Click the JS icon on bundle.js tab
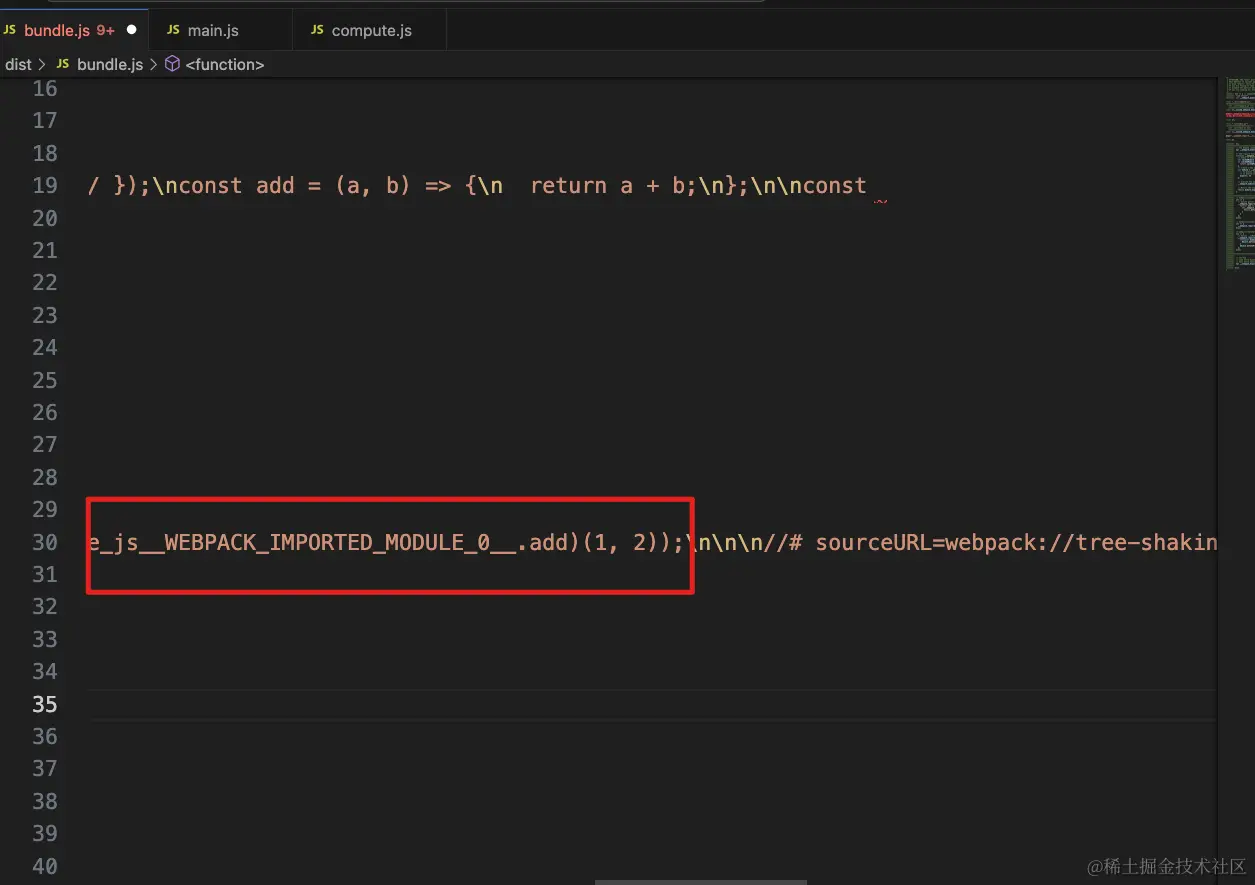Image resolution: width=1255 pixels, height=885 pixels. (x=9, y=30)
